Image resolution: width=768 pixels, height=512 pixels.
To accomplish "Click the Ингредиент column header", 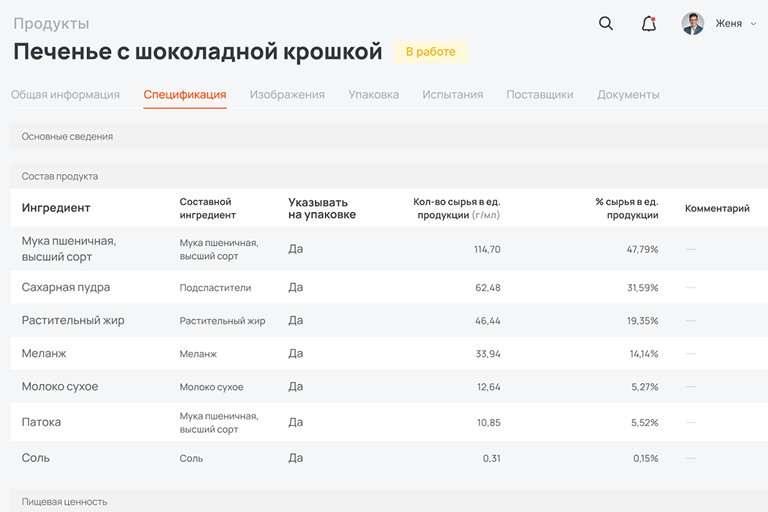I will click(x=56, y=208).
